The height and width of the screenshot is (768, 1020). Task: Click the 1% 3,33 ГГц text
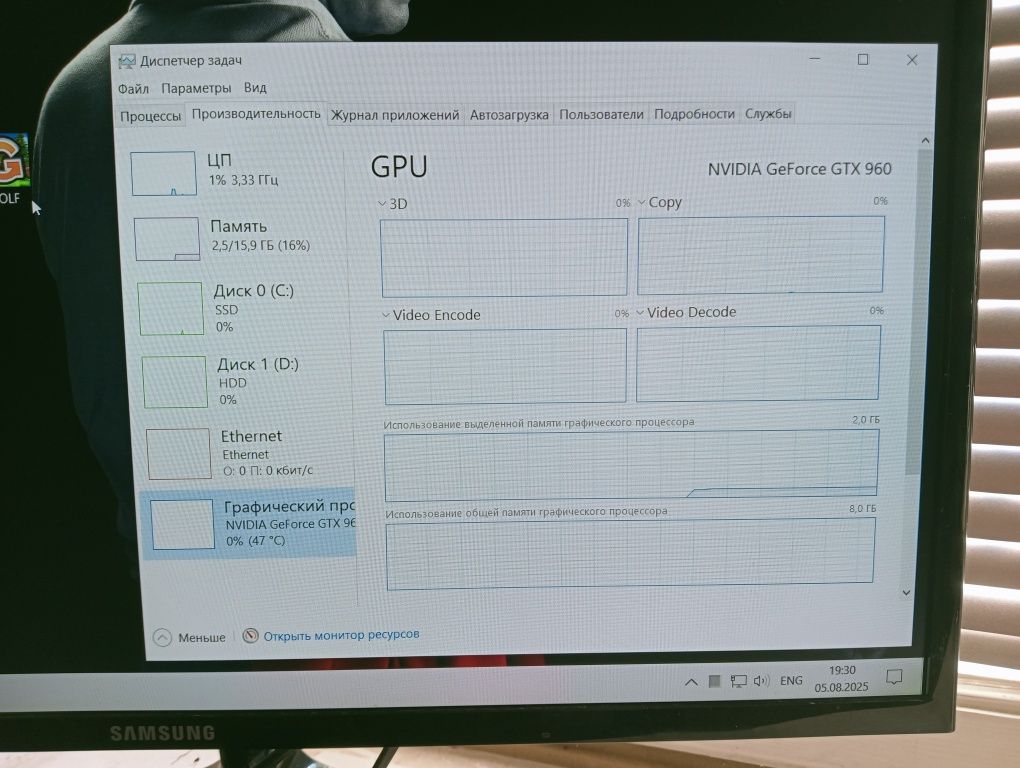pyautogui.click(x=243, y=179)
